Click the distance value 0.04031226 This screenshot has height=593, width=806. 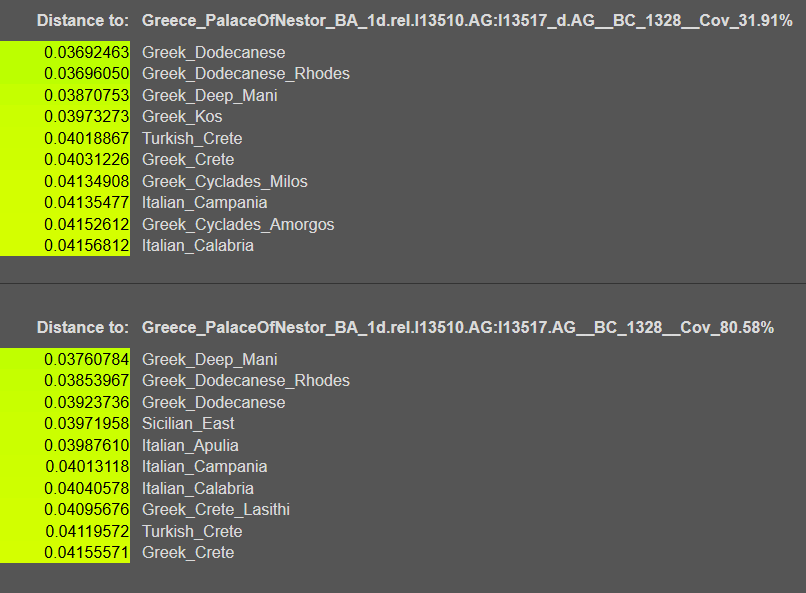pos(86,160)
